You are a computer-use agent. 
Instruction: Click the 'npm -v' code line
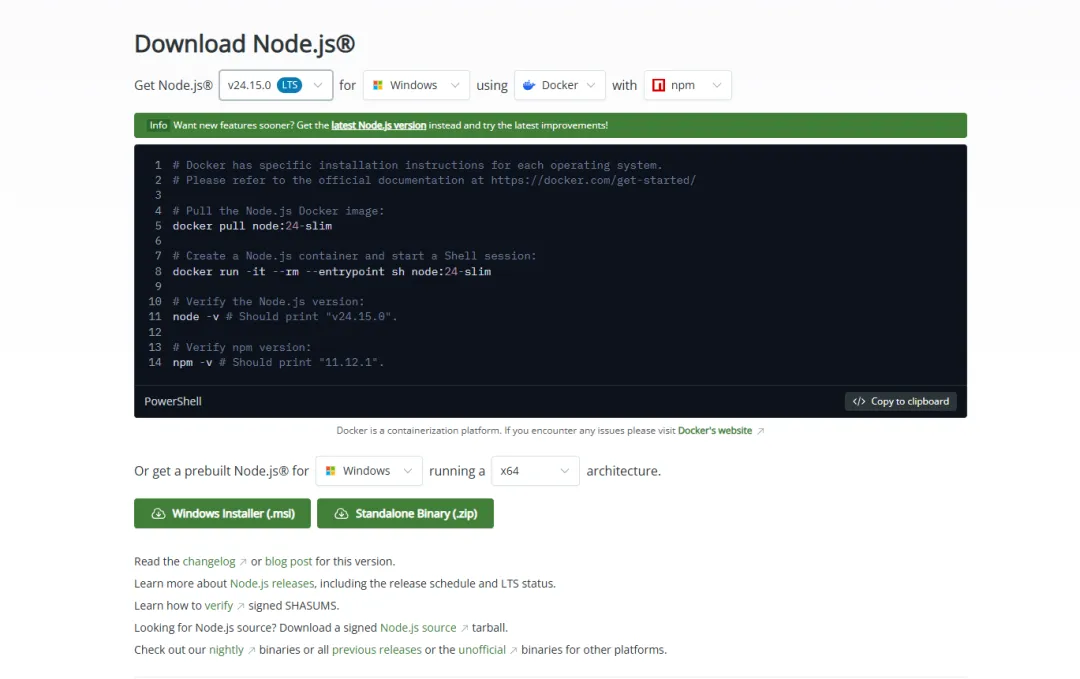[278, 362]
